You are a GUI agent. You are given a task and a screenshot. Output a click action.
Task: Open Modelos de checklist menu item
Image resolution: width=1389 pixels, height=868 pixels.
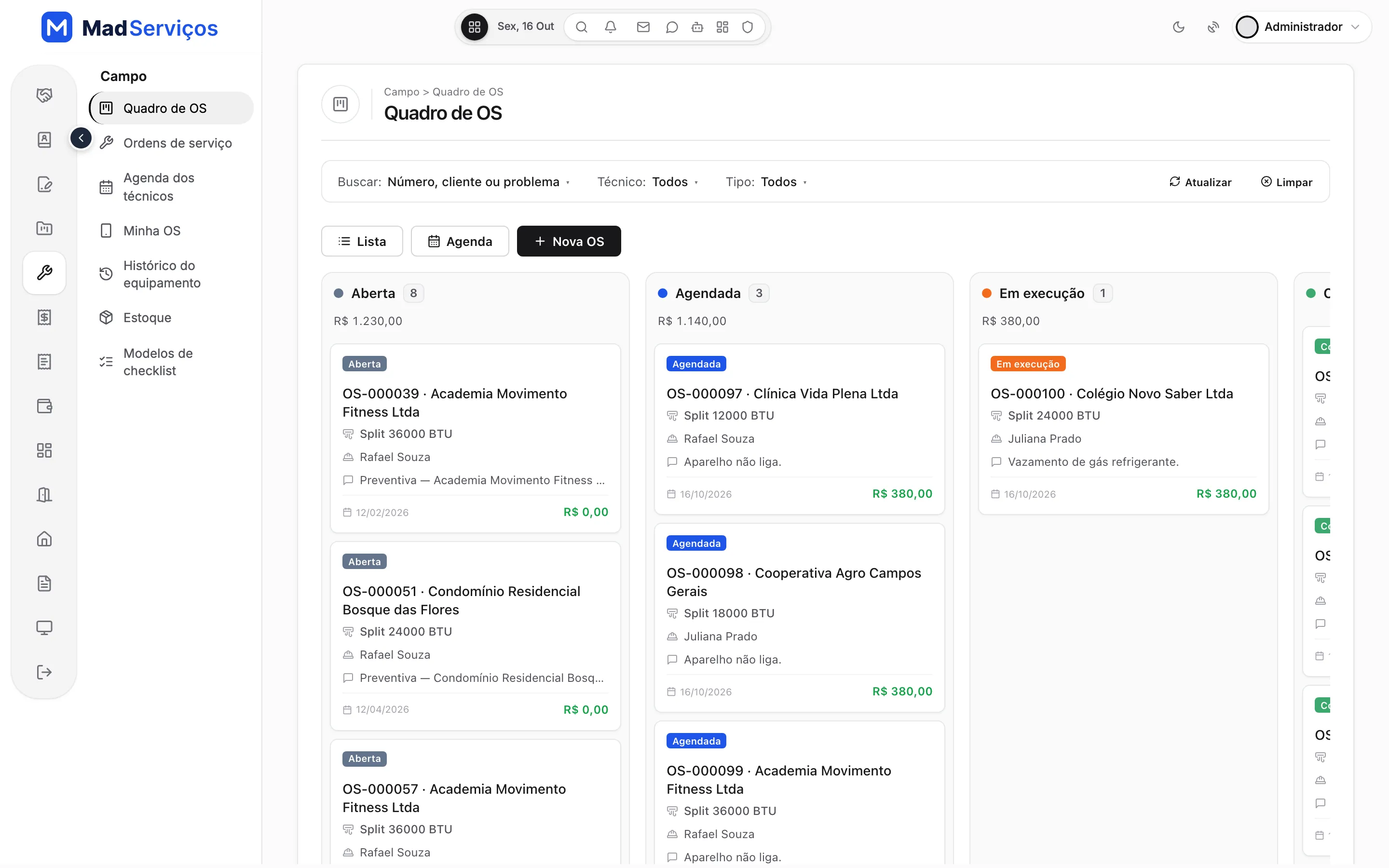[172, 362]
